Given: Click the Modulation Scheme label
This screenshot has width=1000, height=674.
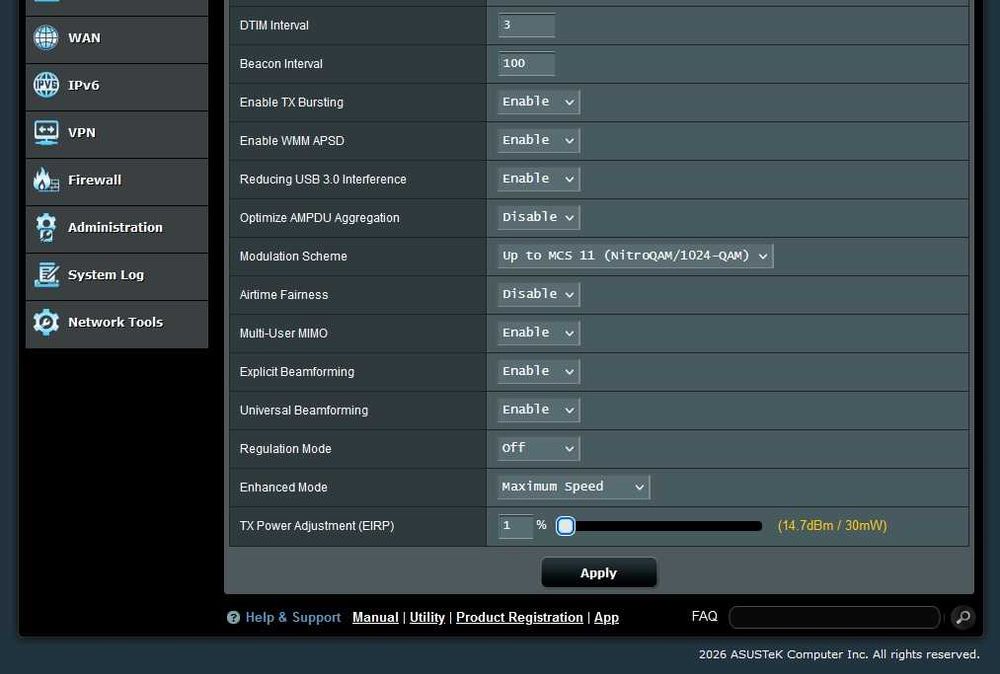Looking at the screenshot, I should click(x=293, y=256).
